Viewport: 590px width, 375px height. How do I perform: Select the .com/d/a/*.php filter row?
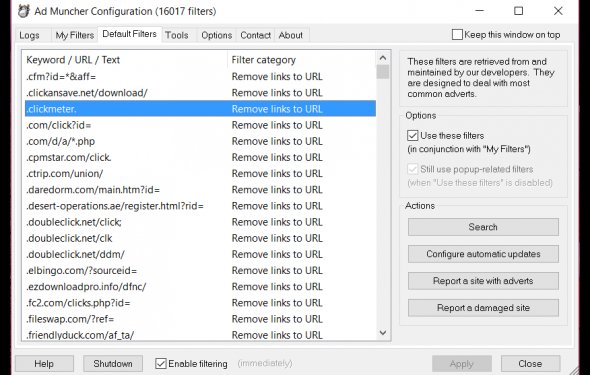pos(200,141)
